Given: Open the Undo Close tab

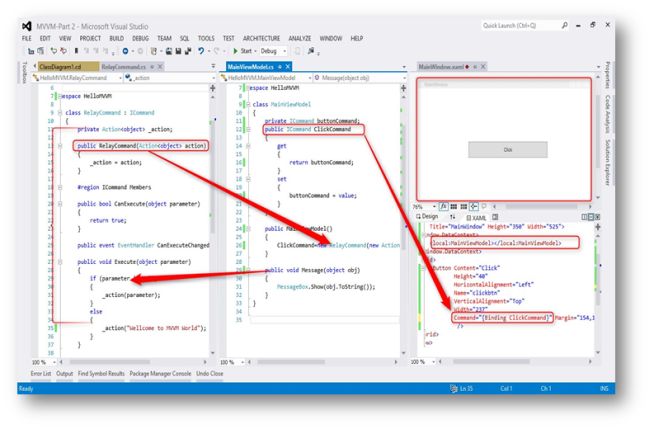Looking at the screenshot, I should click(210, 373).
